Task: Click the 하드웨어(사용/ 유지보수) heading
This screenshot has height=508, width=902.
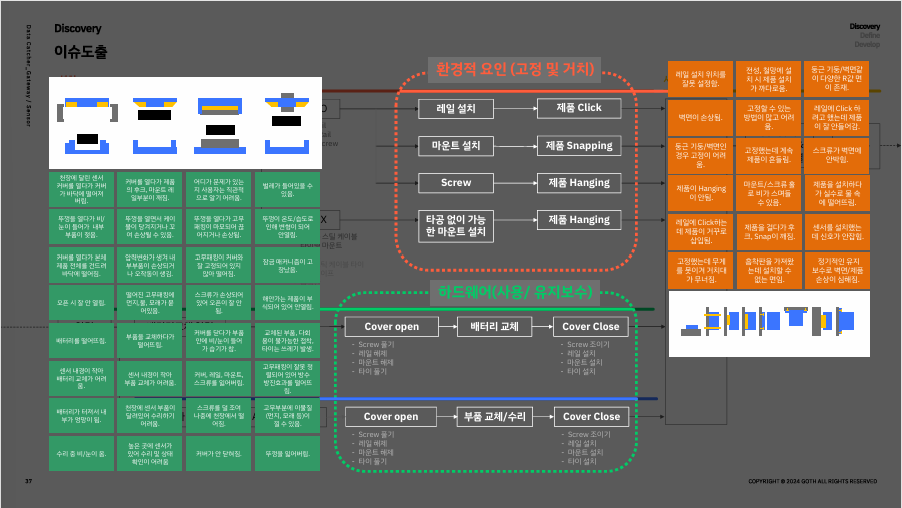Action: point(515,292)
